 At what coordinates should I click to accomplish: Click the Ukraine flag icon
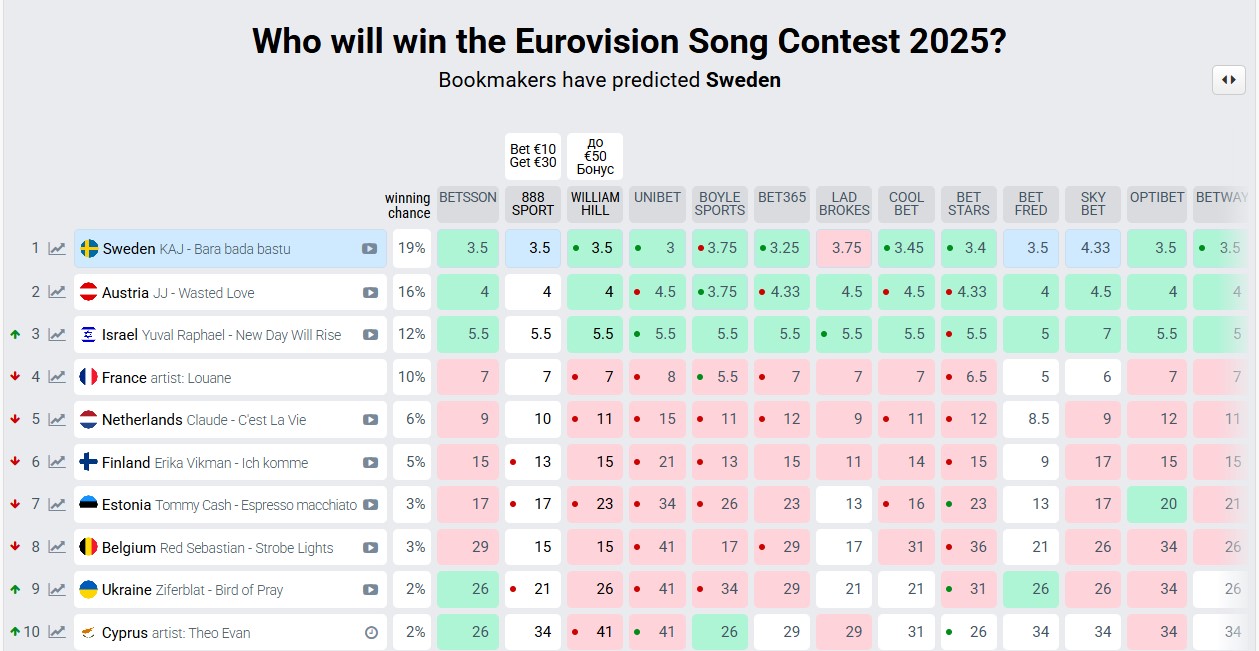coord(88,590)
